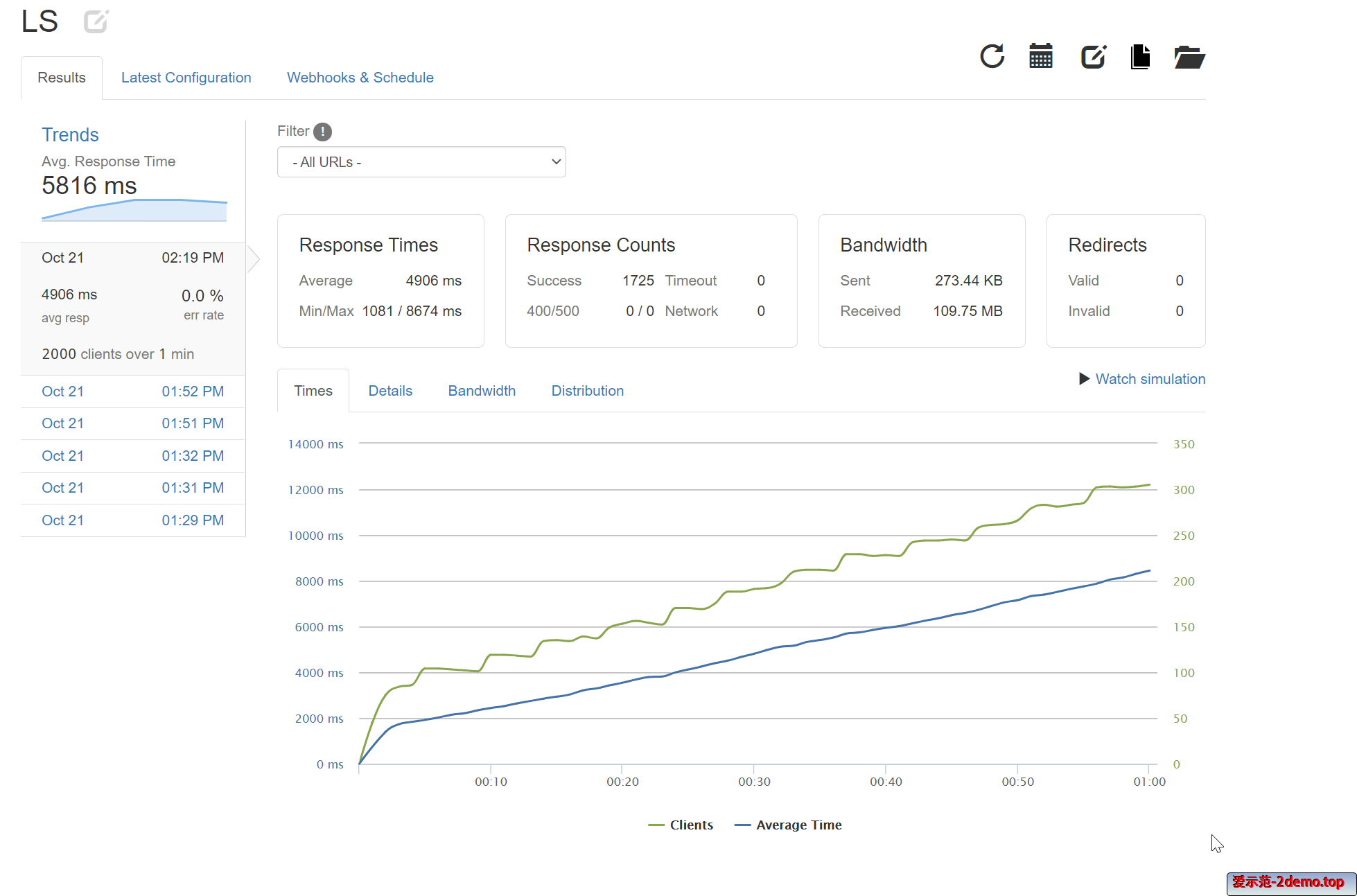This screenshot has height=896, width=1357.
Task: Open the Bandwidth chart tab
Action: 481,391
